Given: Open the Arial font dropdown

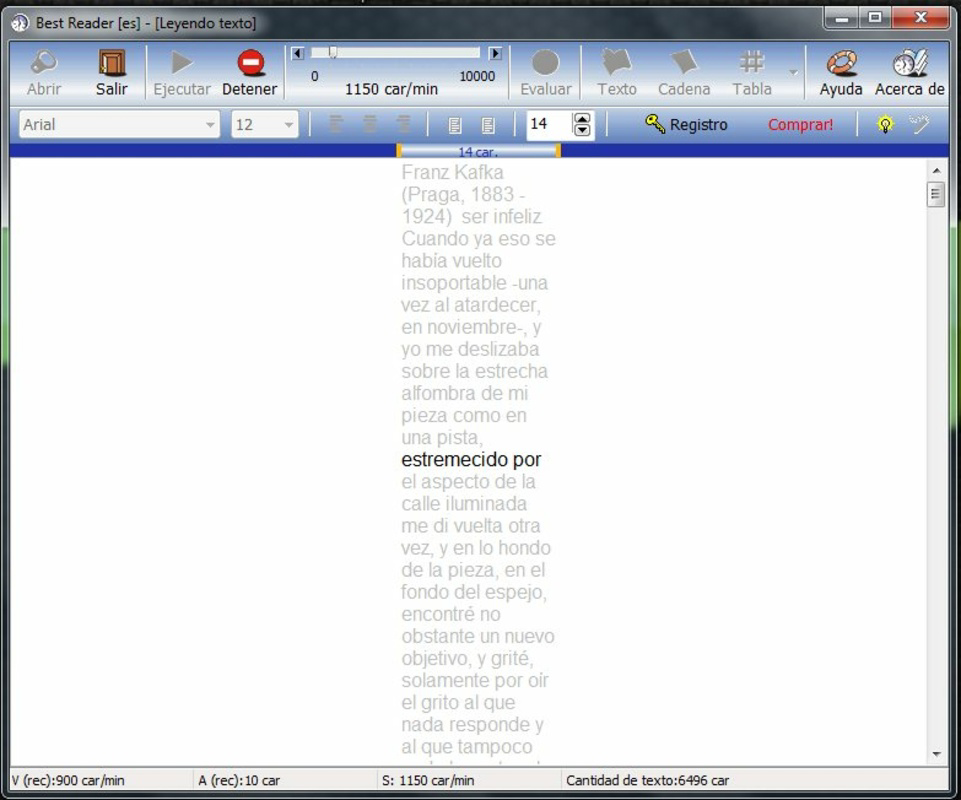Looking at the screenshot, I should [x=120, y=124].
